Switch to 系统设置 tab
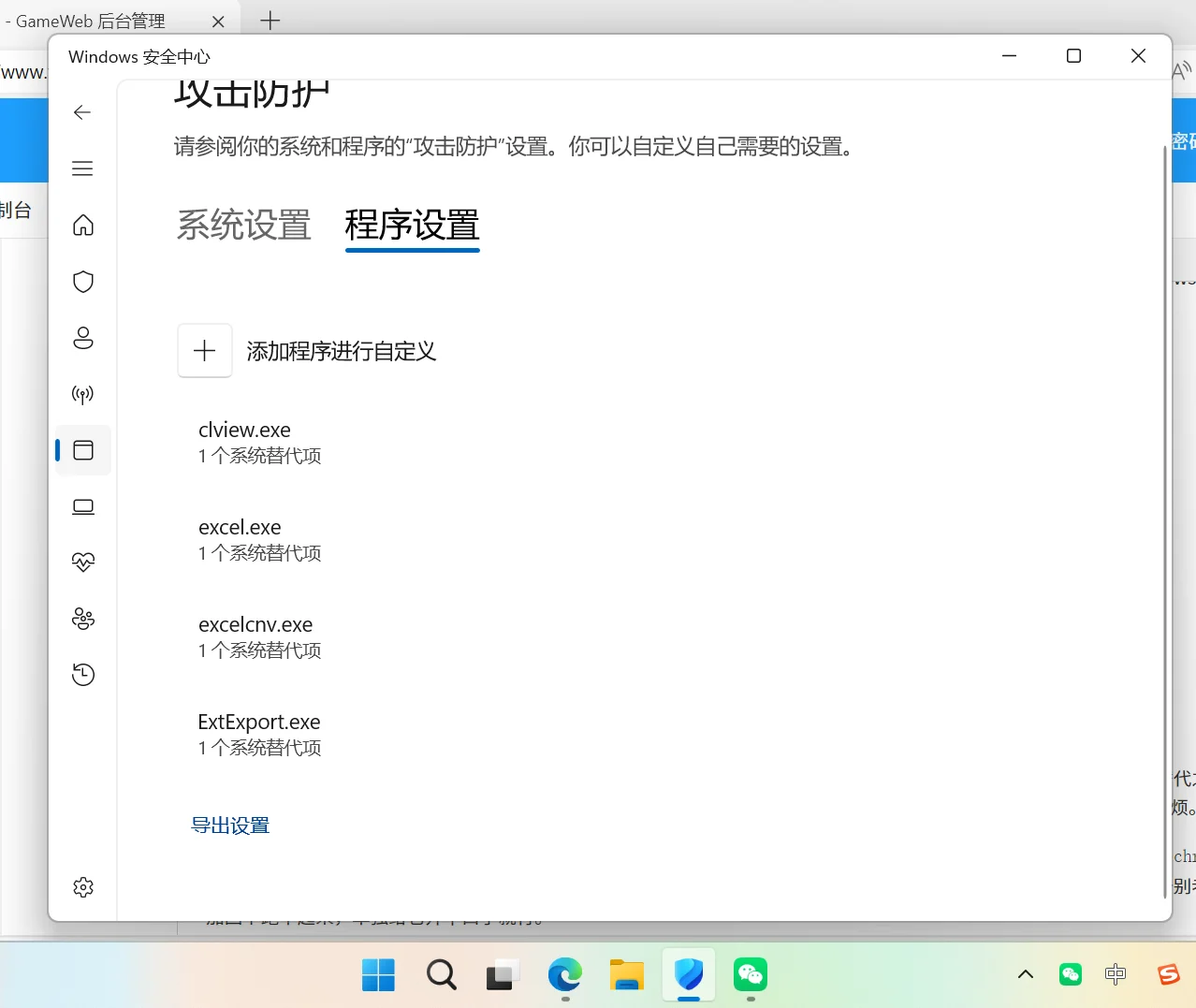The height and width of the screenshot is (1008, 1196). click(x=243, y=226)
